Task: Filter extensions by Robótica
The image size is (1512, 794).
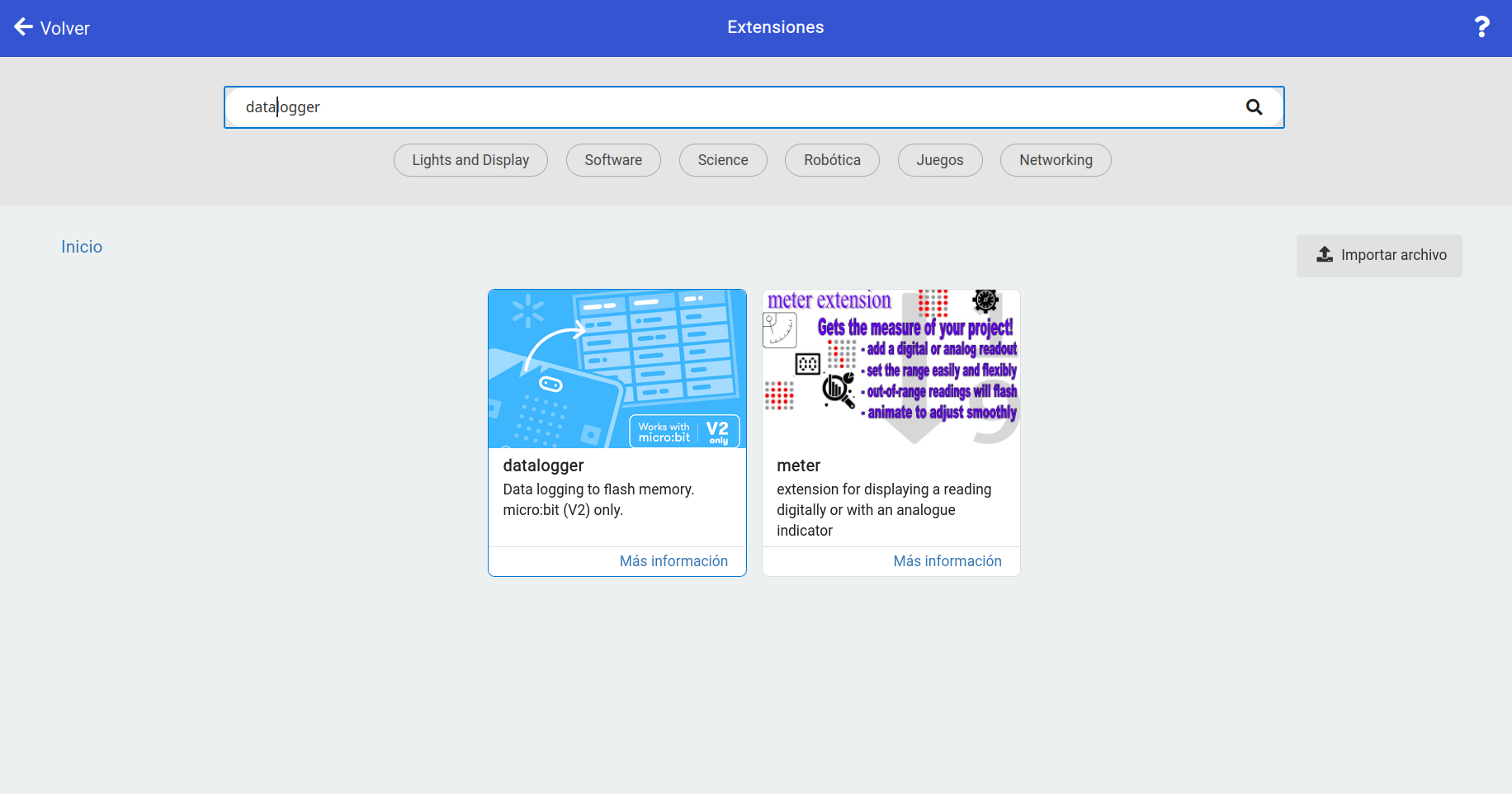Action: click(x=832, y=160)
